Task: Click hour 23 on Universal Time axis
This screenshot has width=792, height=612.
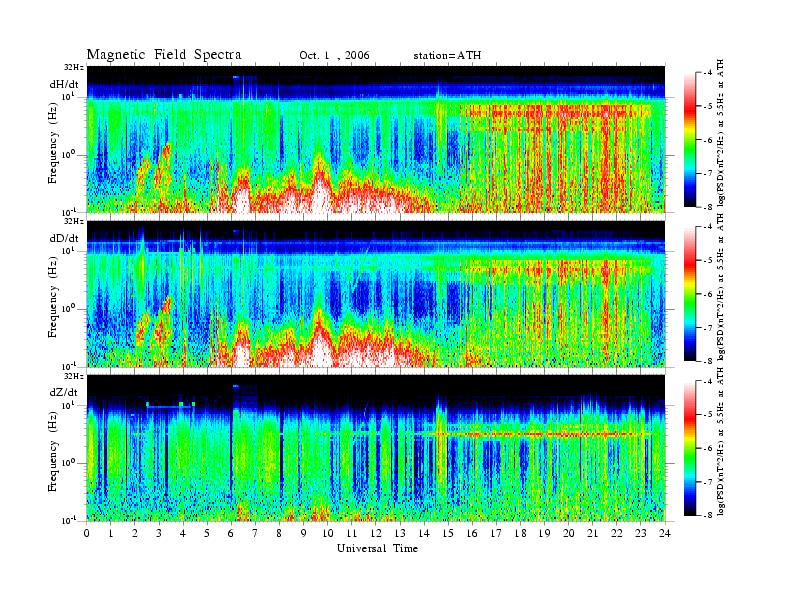Action: 641,533
